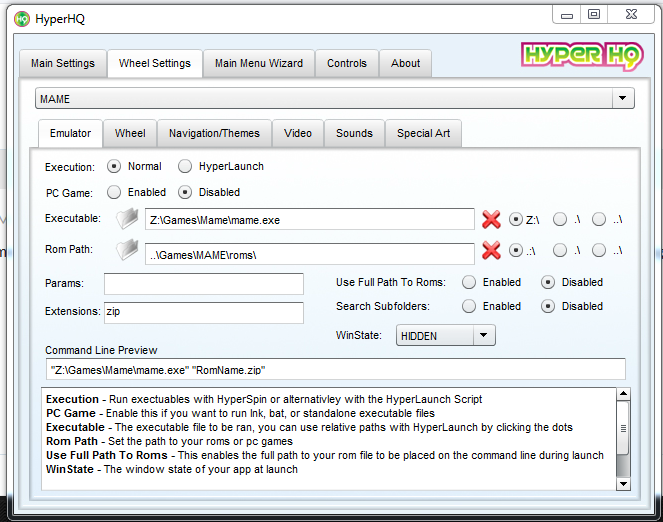Viewport: 663px width, 522px height.
Task: Enable Use Full Path To Roms
Action: pyautogui.click(x=469, y=283)
